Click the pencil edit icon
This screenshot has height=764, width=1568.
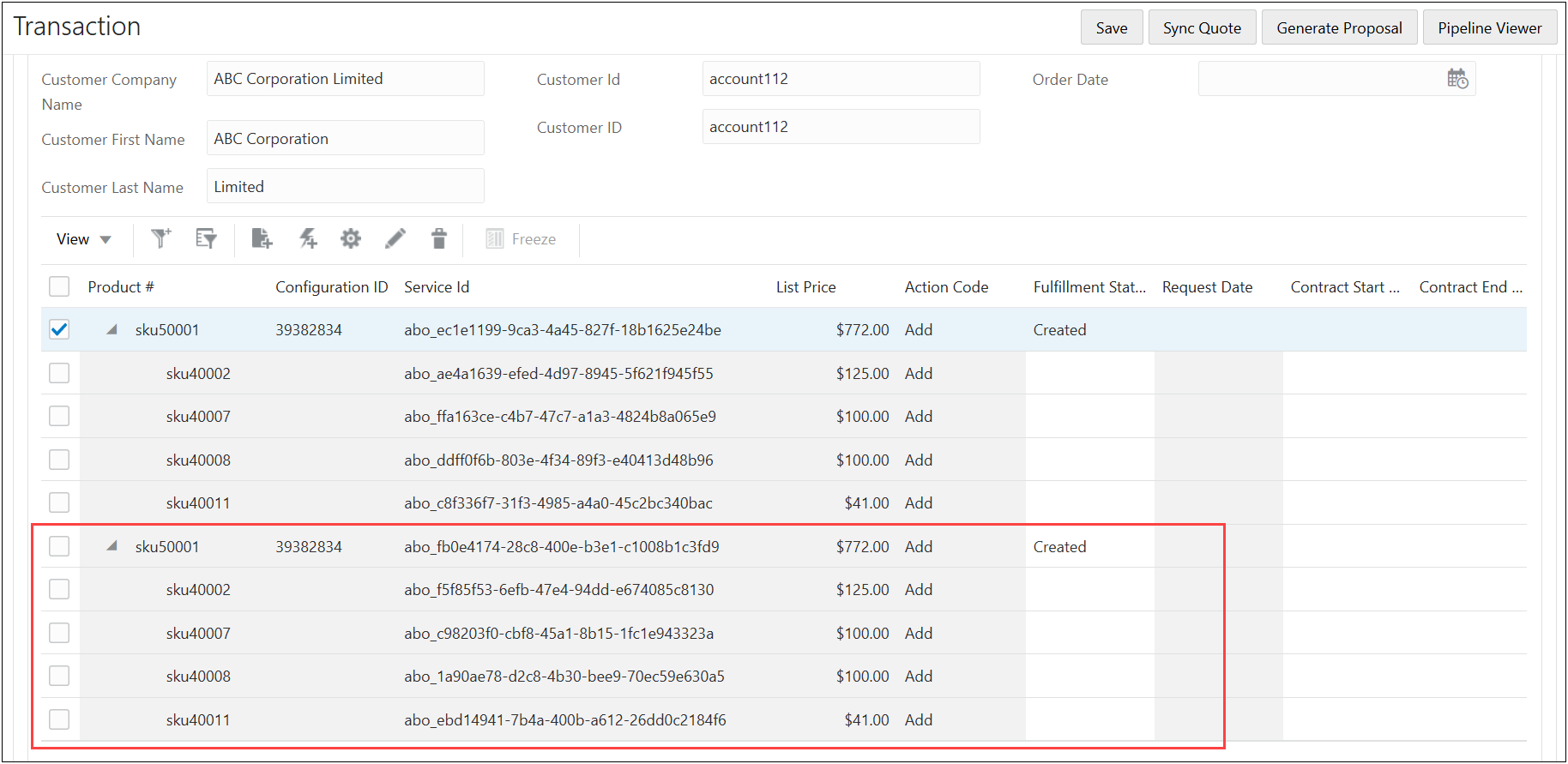[395, 238]
